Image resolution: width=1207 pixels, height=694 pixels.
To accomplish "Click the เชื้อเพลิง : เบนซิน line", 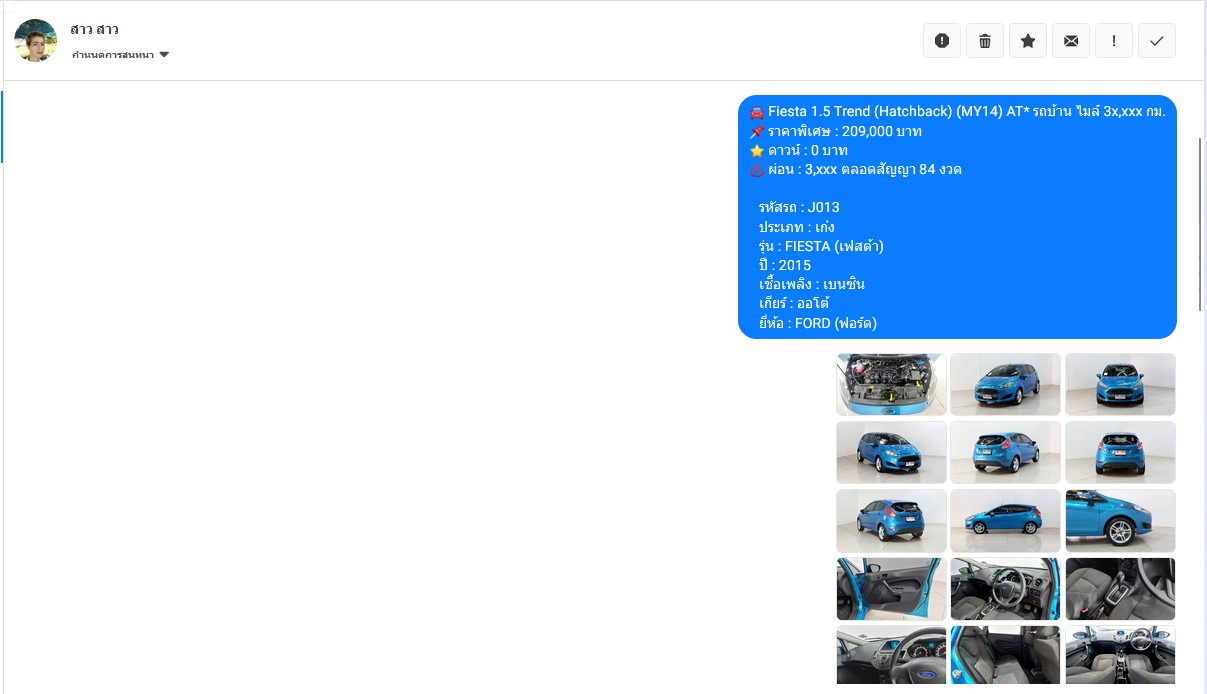I will 811,284.
